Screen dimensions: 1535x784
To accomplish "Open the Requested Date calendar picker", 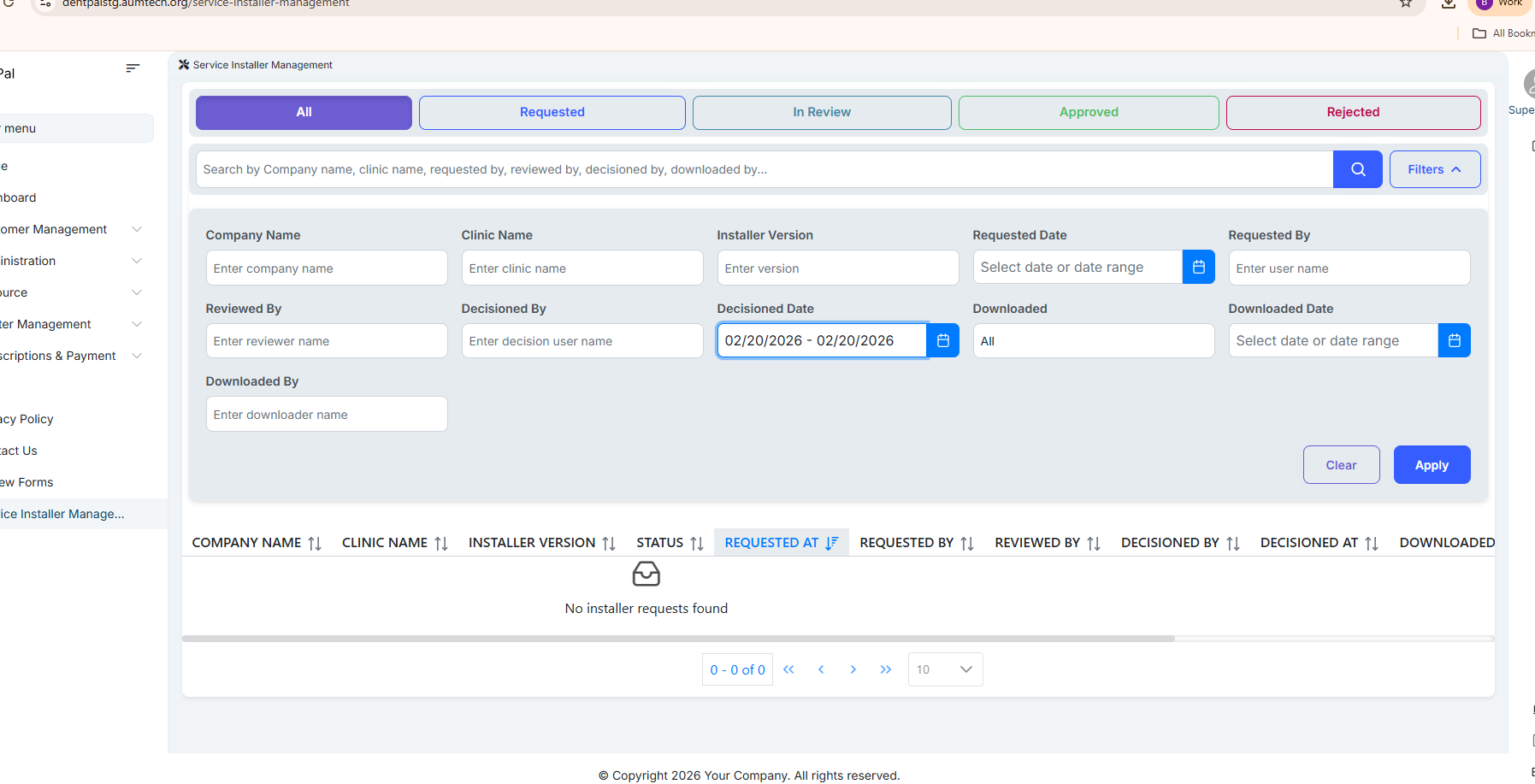I will (1198, 268).
